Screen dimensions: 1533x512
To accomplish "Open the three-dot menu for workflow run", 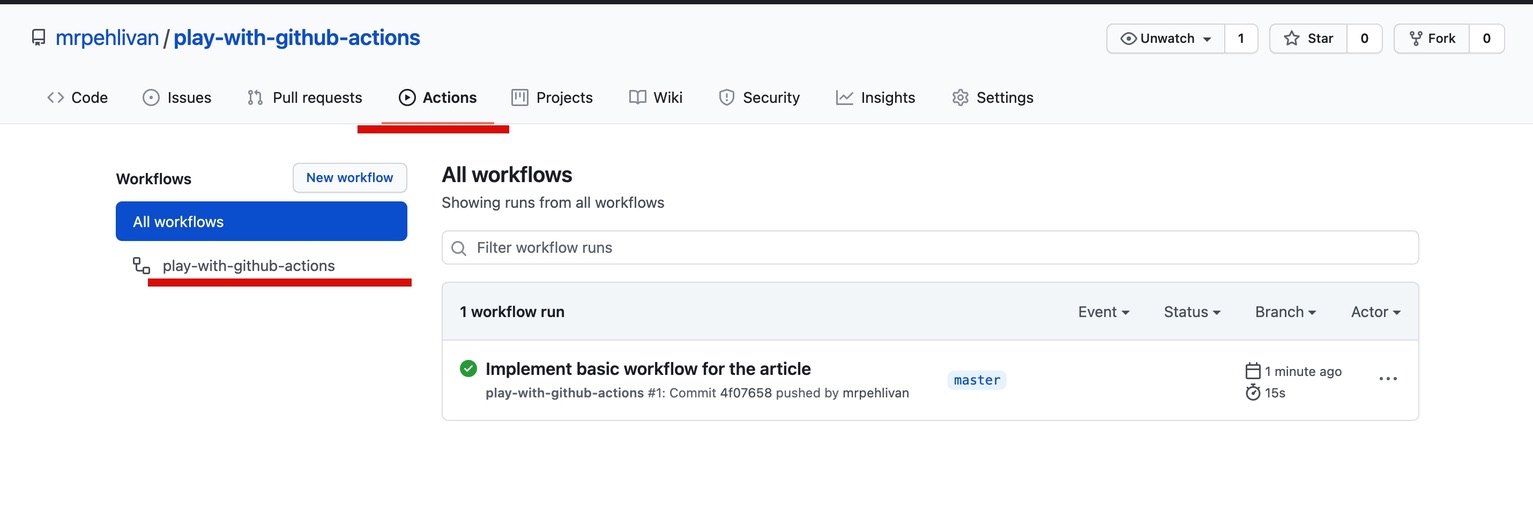I will [x=1388, y=379].
